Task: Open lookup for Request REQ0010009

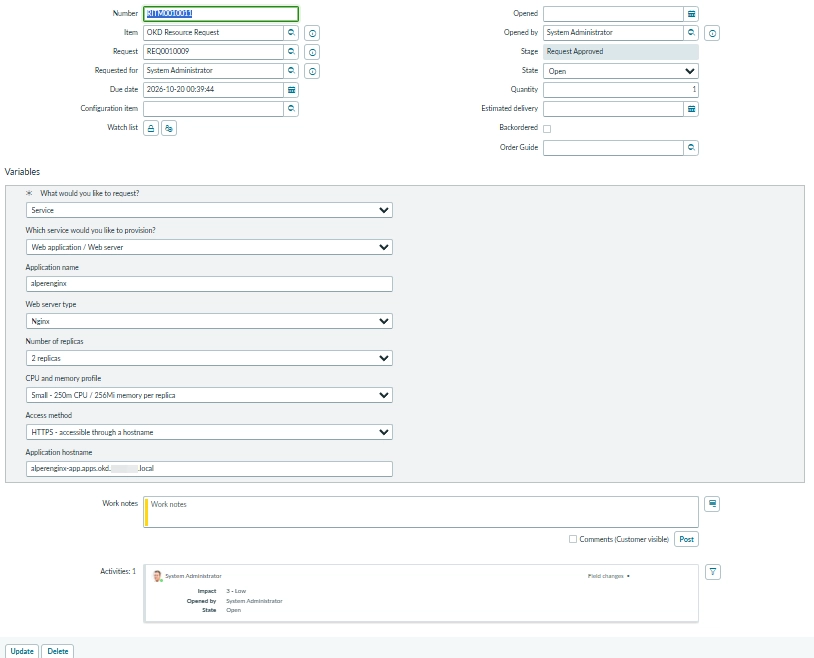Action: [291, 52]
